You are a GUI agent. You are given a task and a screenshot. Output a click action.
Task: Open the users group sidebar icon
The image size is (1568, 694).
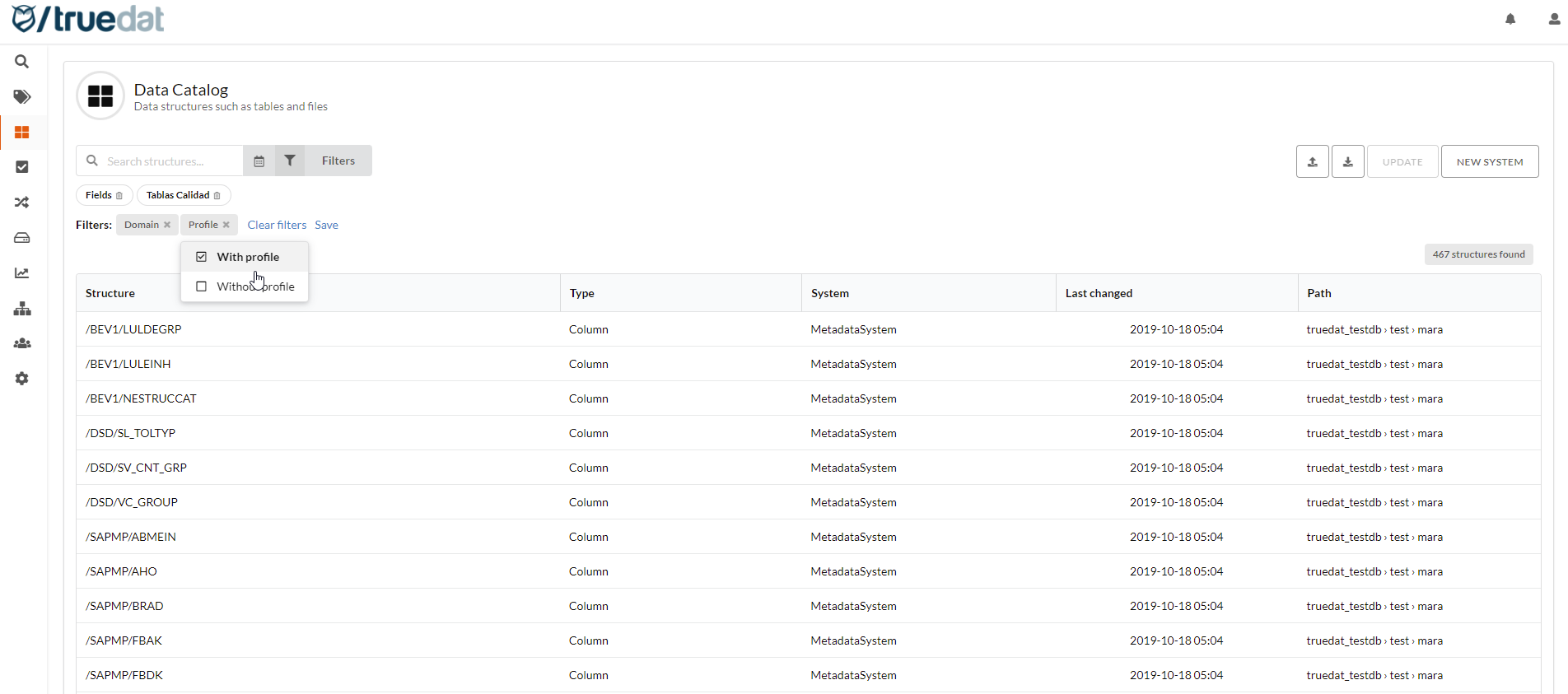[22, 344]
